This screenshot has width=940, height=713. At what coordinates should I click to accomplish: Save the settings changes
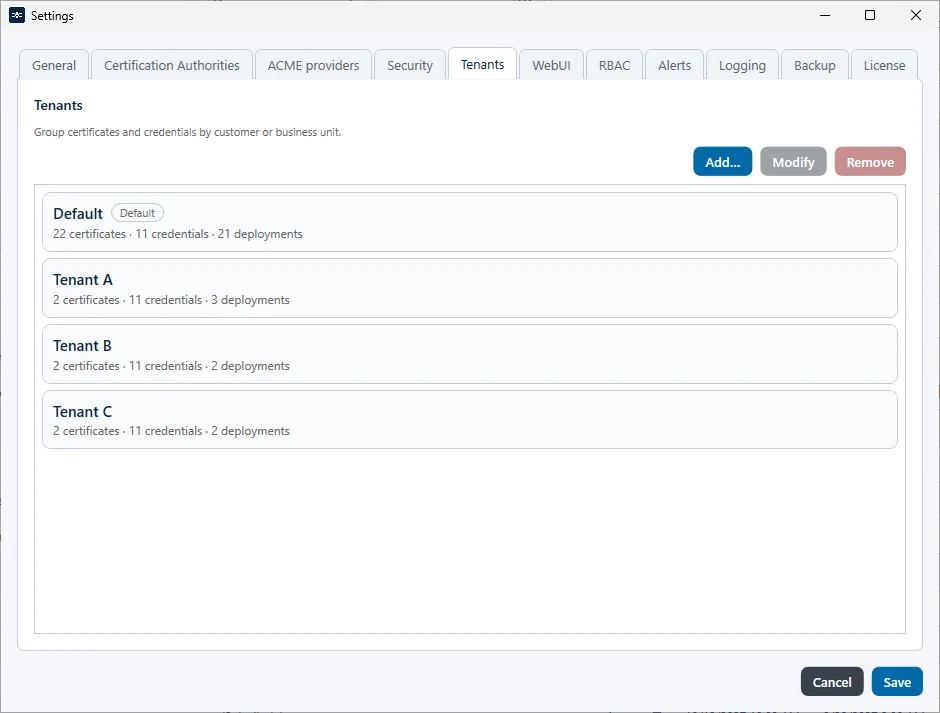[x=897, y=682]
